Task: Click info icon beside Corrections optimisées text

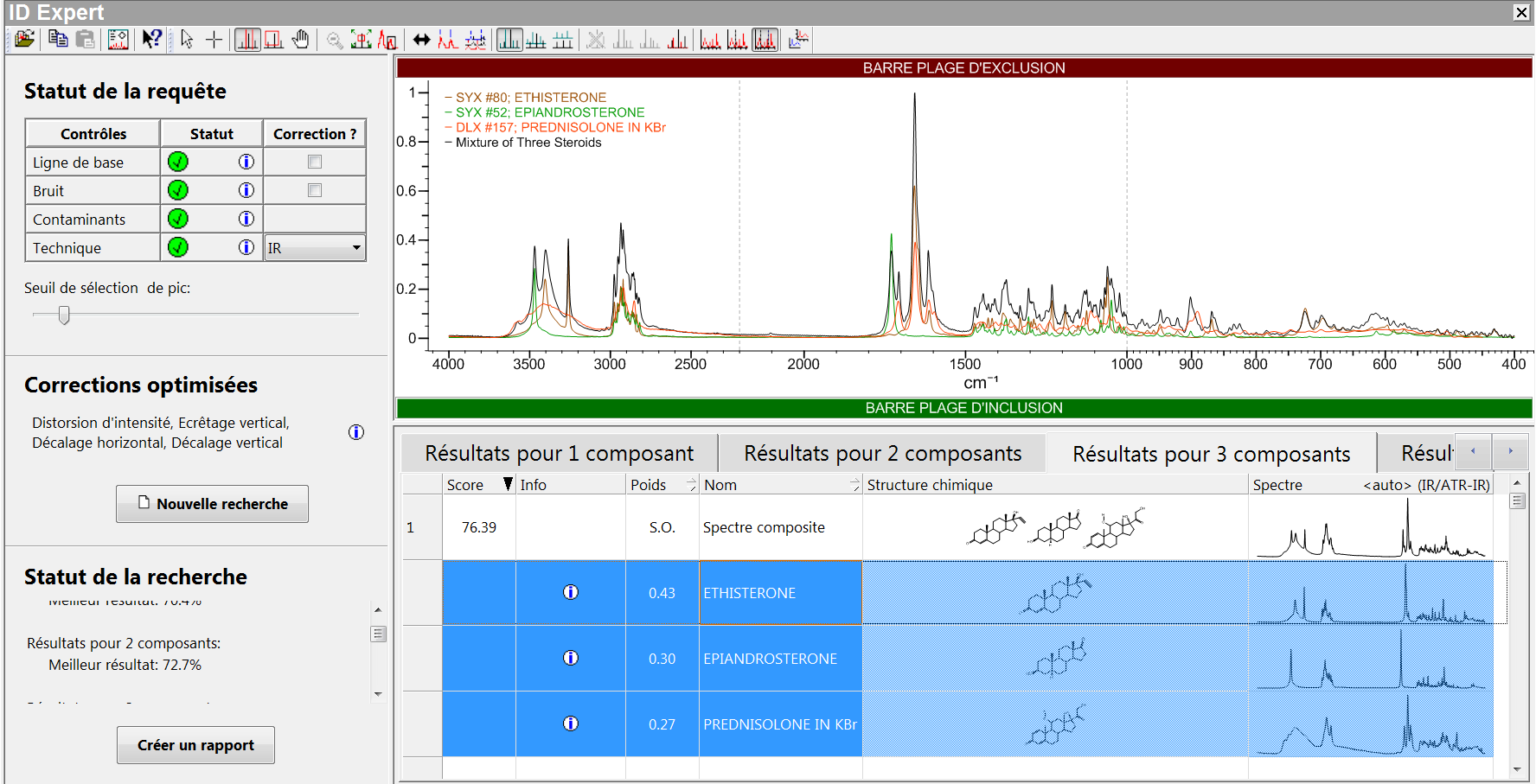Action: (356, 432)
